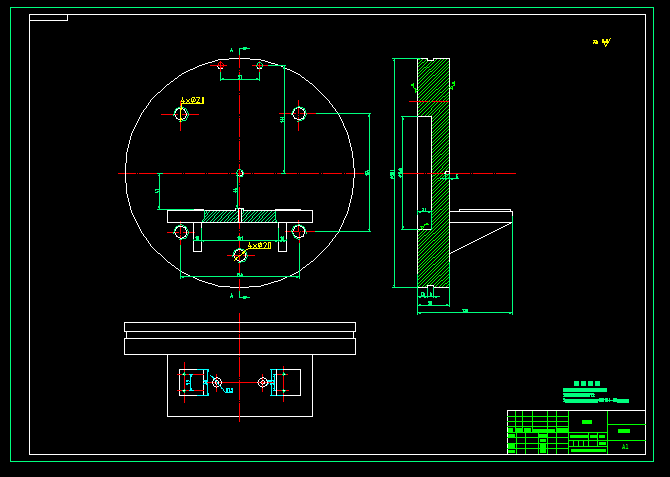Select the hole under the 4xØ21 callout
Screen dimensions: 670x477
coord(181,114)
